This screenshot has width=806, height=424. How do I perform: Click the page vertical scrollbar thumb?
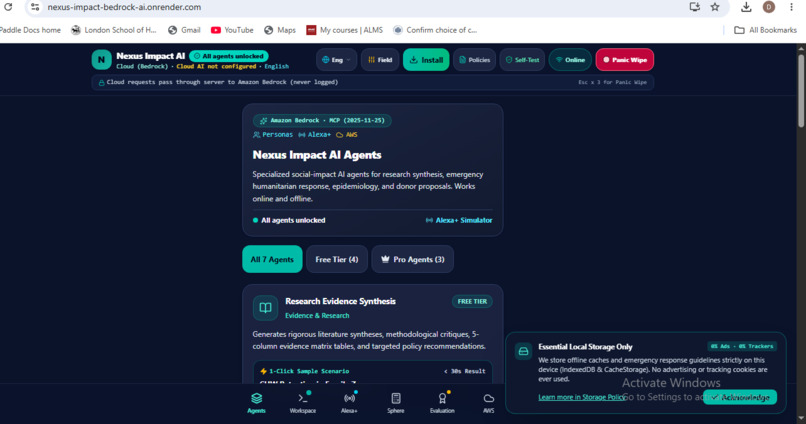[x=801, y=90]
